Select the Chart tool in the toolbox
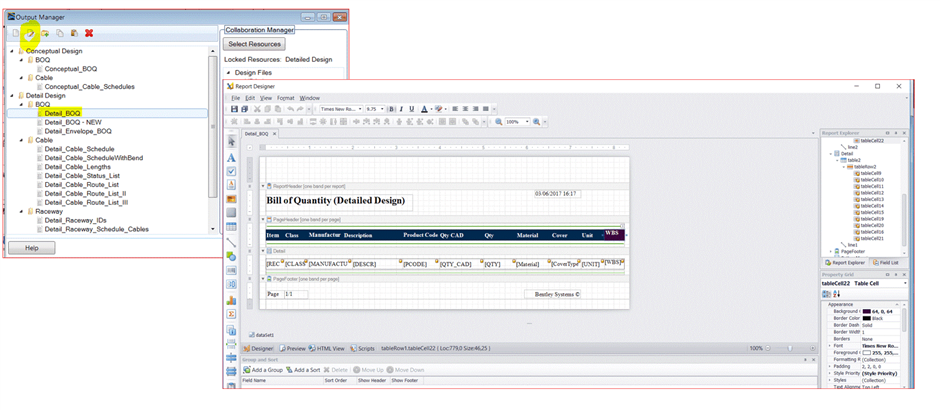 (231, 300)
